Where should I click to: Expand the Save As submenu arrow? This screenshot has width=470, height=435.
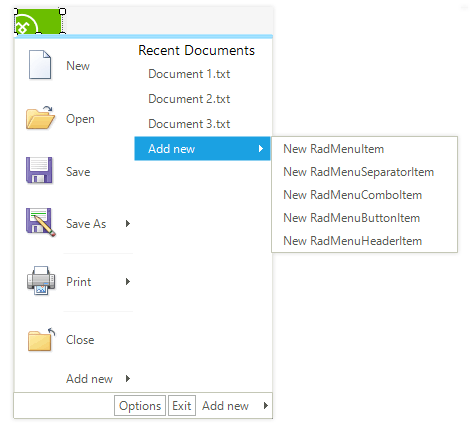click(x=128, y=224)
